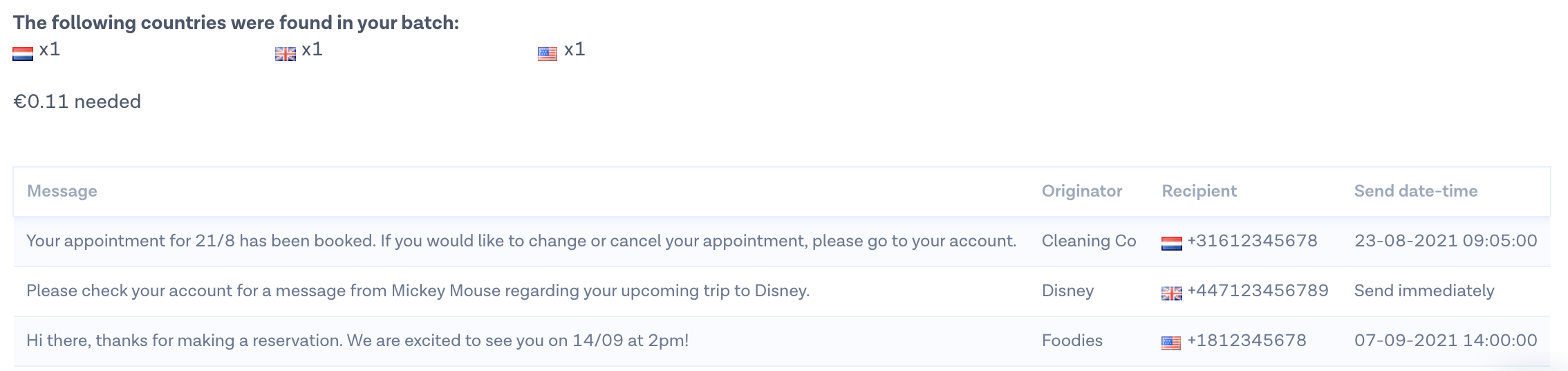
Task: Select the appointment booked message row
Action: (521, 241)
